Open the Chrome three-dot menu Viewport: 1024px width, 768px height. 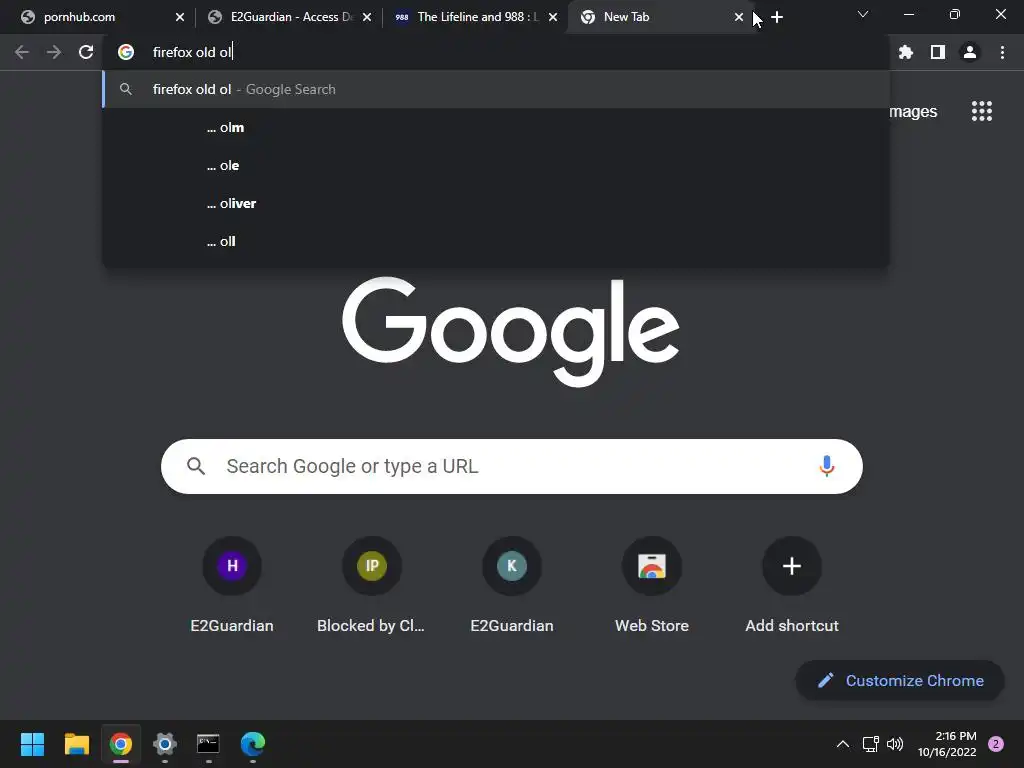(1002, 52)
